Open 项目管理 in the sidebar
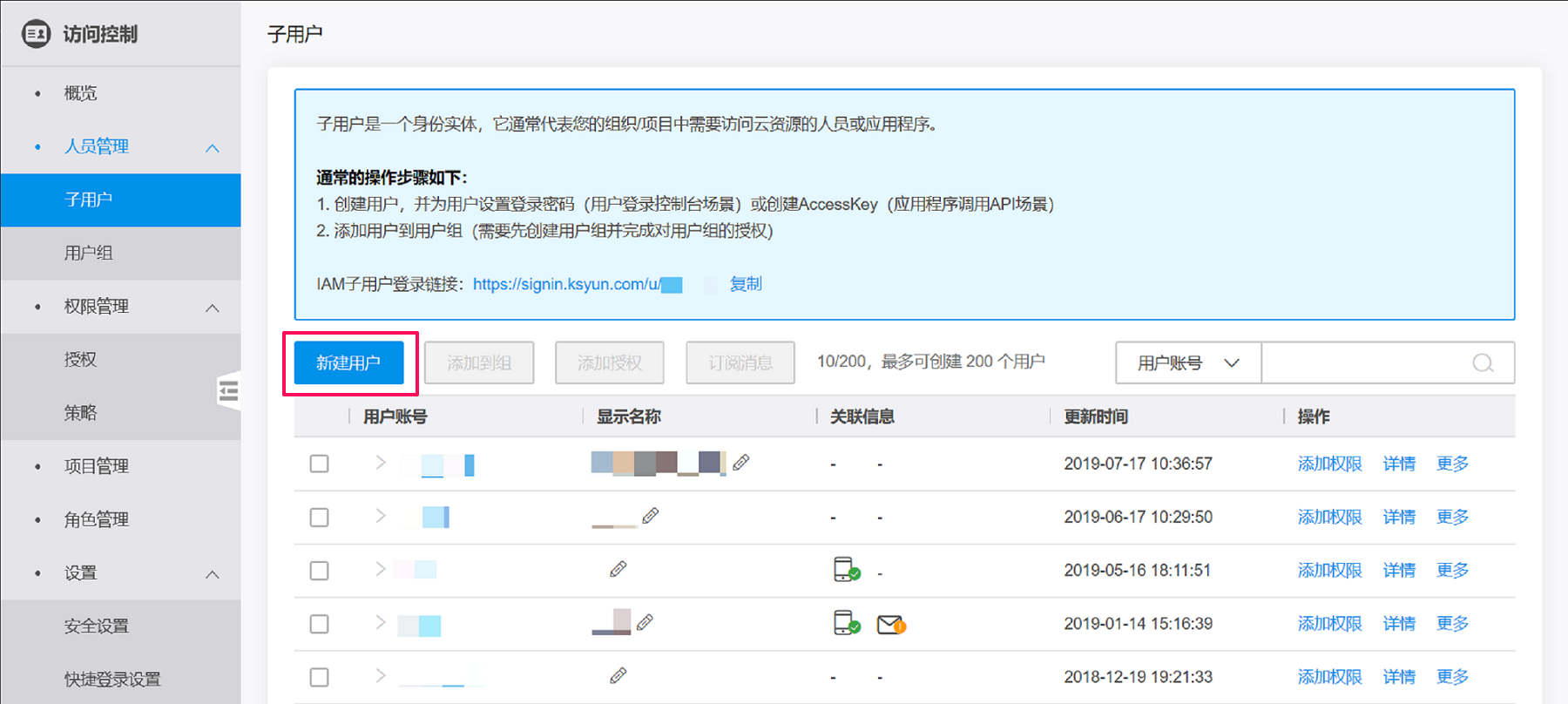The height and width of the screenshot is (704, 1568). point(96,466)
